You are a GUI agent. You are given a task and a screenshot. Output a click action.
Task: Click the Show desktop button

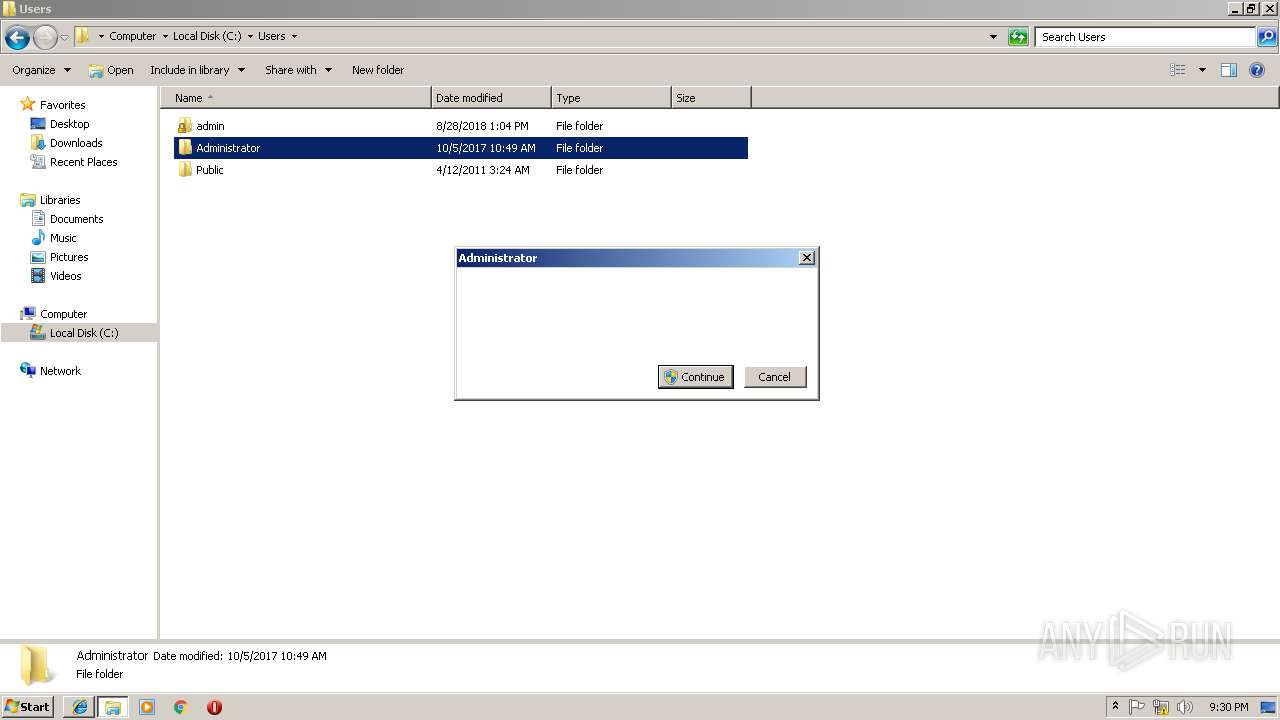pos(1268,707)
